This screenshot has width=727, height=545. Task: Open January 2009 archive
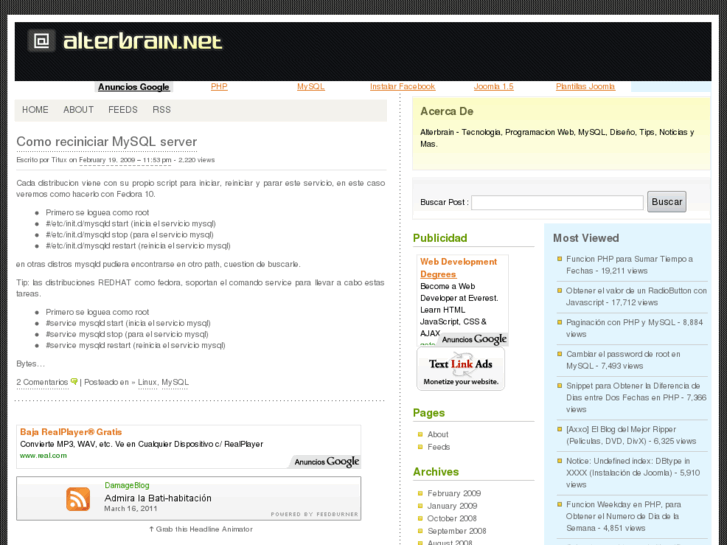(x=452, y=506)
